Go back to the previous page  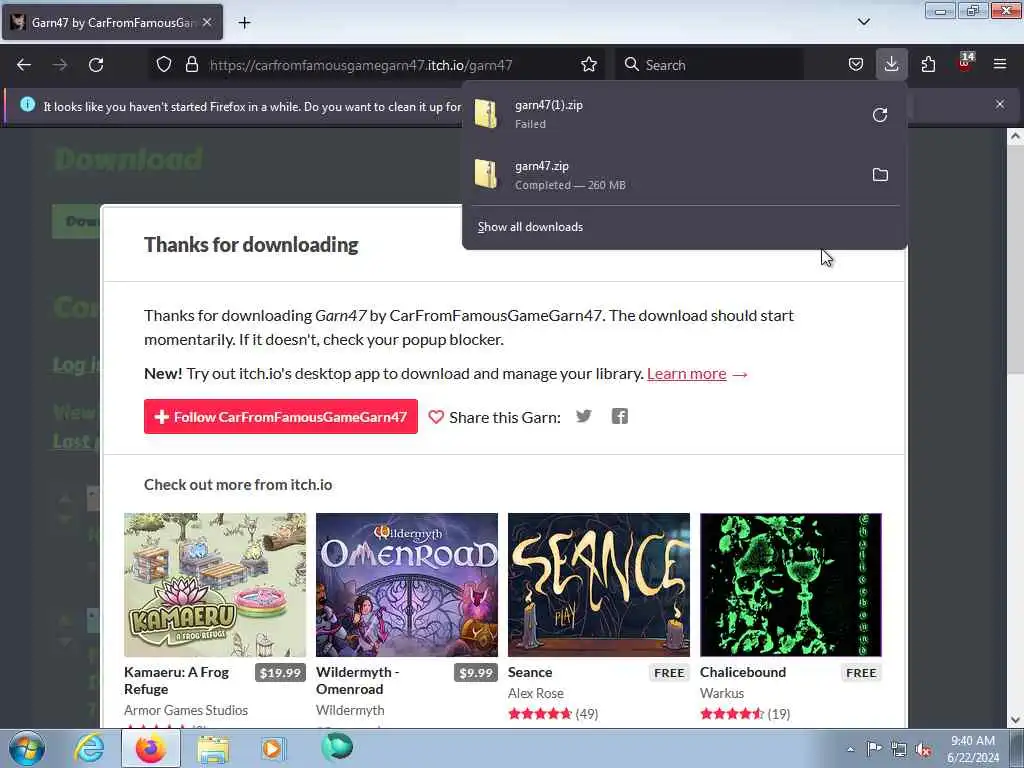coord(24,65)
